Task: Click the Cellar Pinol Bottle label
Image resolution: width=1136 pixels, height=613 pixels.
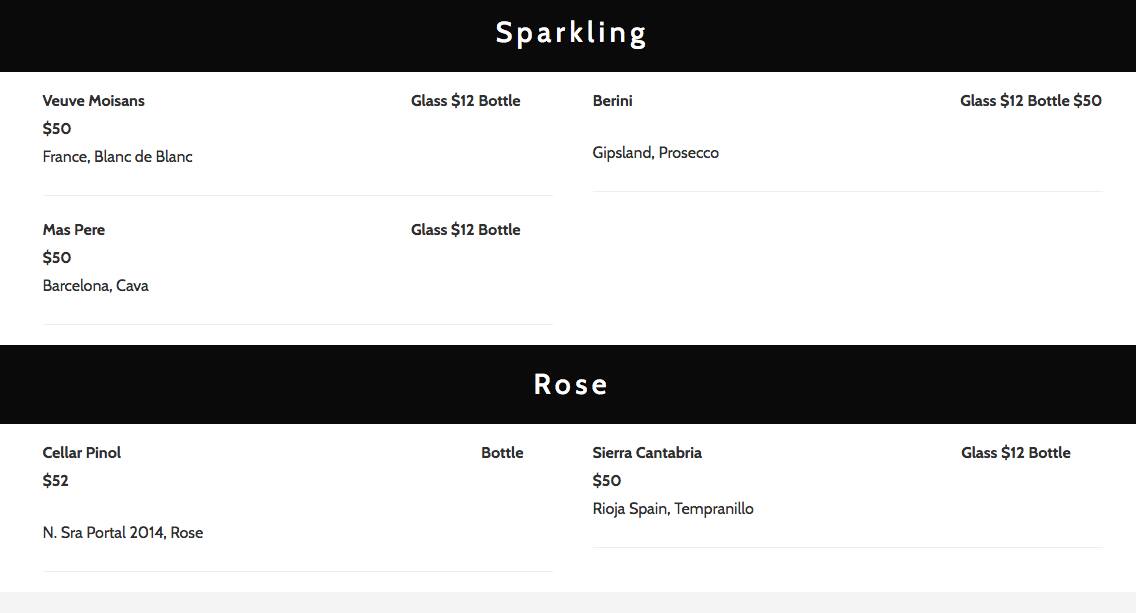Action: point(502,453)
